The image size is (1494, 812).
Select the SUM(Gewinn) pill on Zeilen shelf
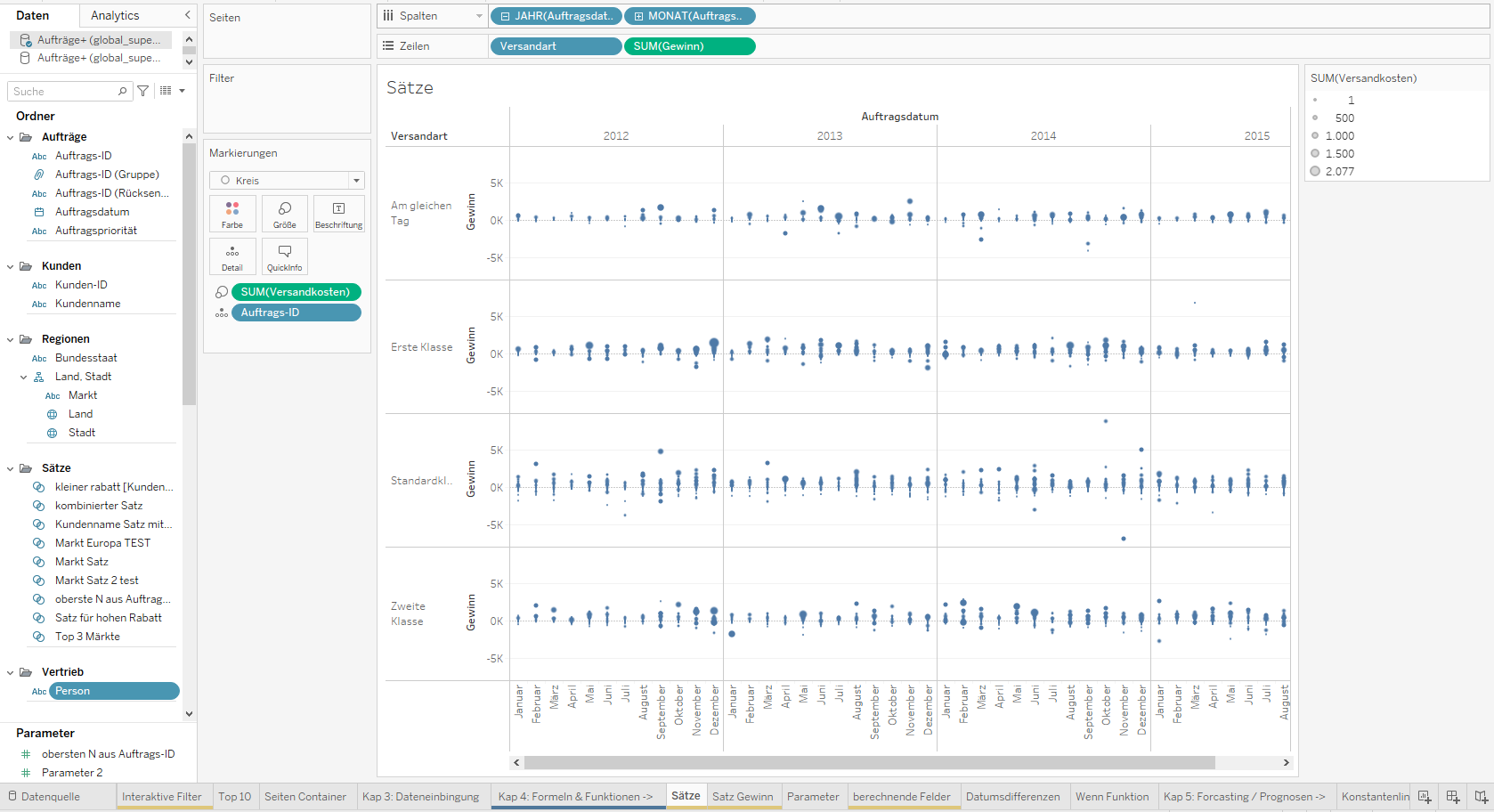click(x=689, y=45)
